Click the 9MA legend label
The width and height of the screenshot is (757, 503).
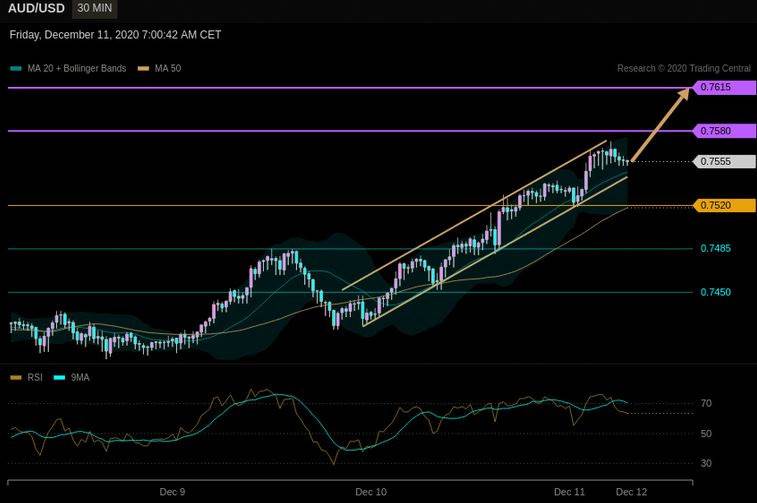pyautogui.click(x=80, y=377)
